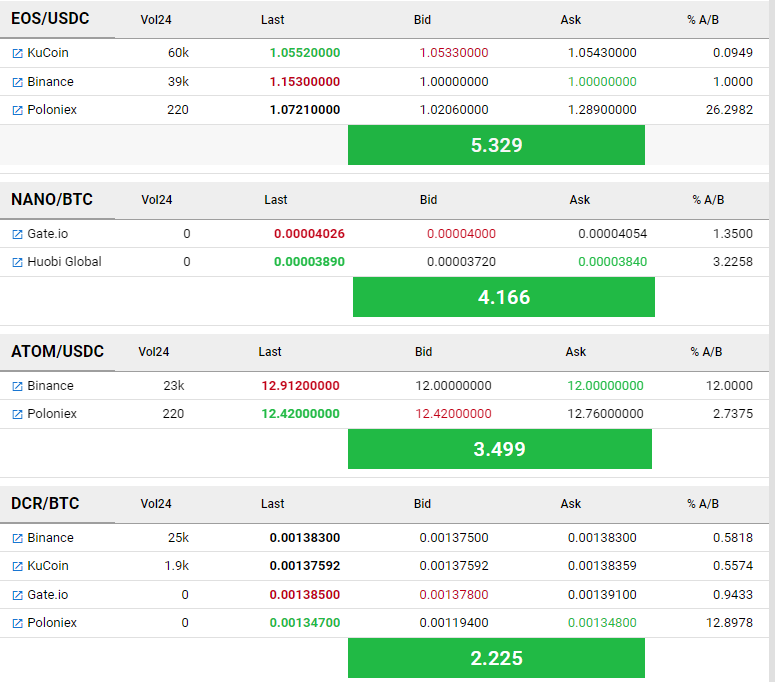The image size is (775, 682).
Task: Open Gate.io exchange link in DCR/BTC table
Action: pyautogui.click(x=47, y=595)
